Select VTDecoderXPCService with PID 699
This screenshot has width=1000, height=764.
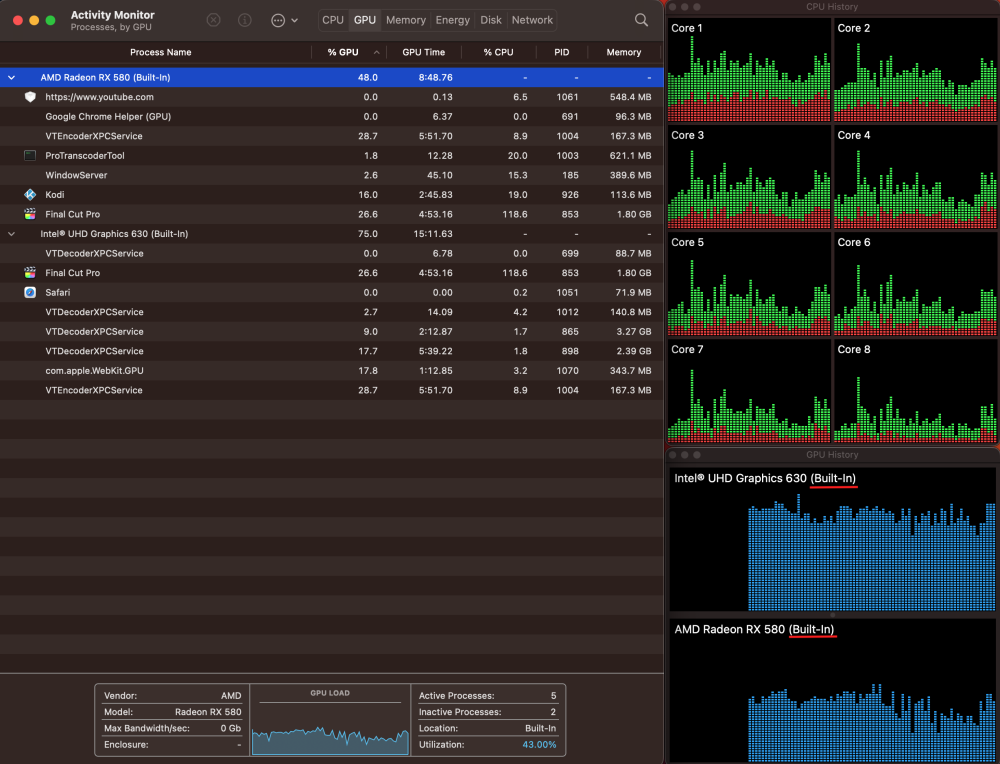click(332, 253)
